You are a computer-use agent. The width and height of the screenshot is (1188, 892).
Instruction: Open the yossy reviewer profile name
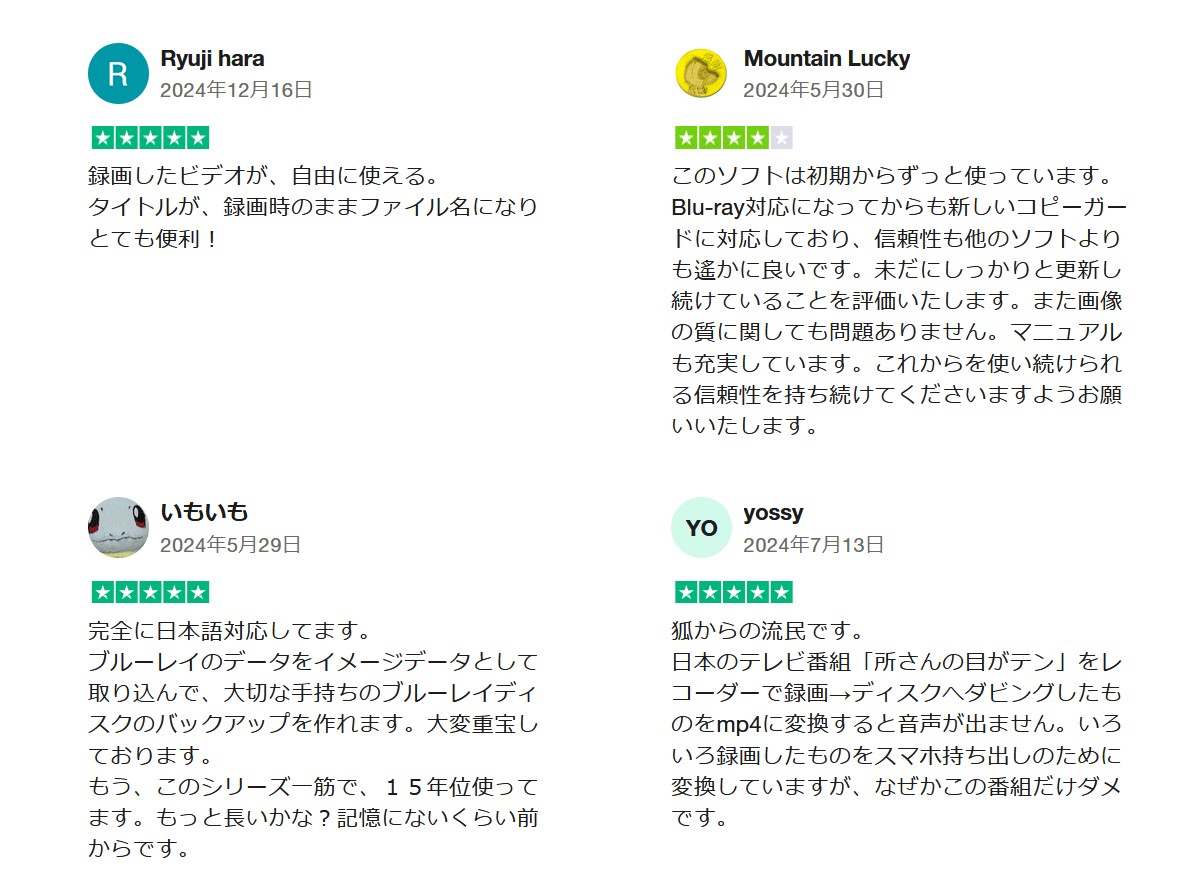(773, 513)
